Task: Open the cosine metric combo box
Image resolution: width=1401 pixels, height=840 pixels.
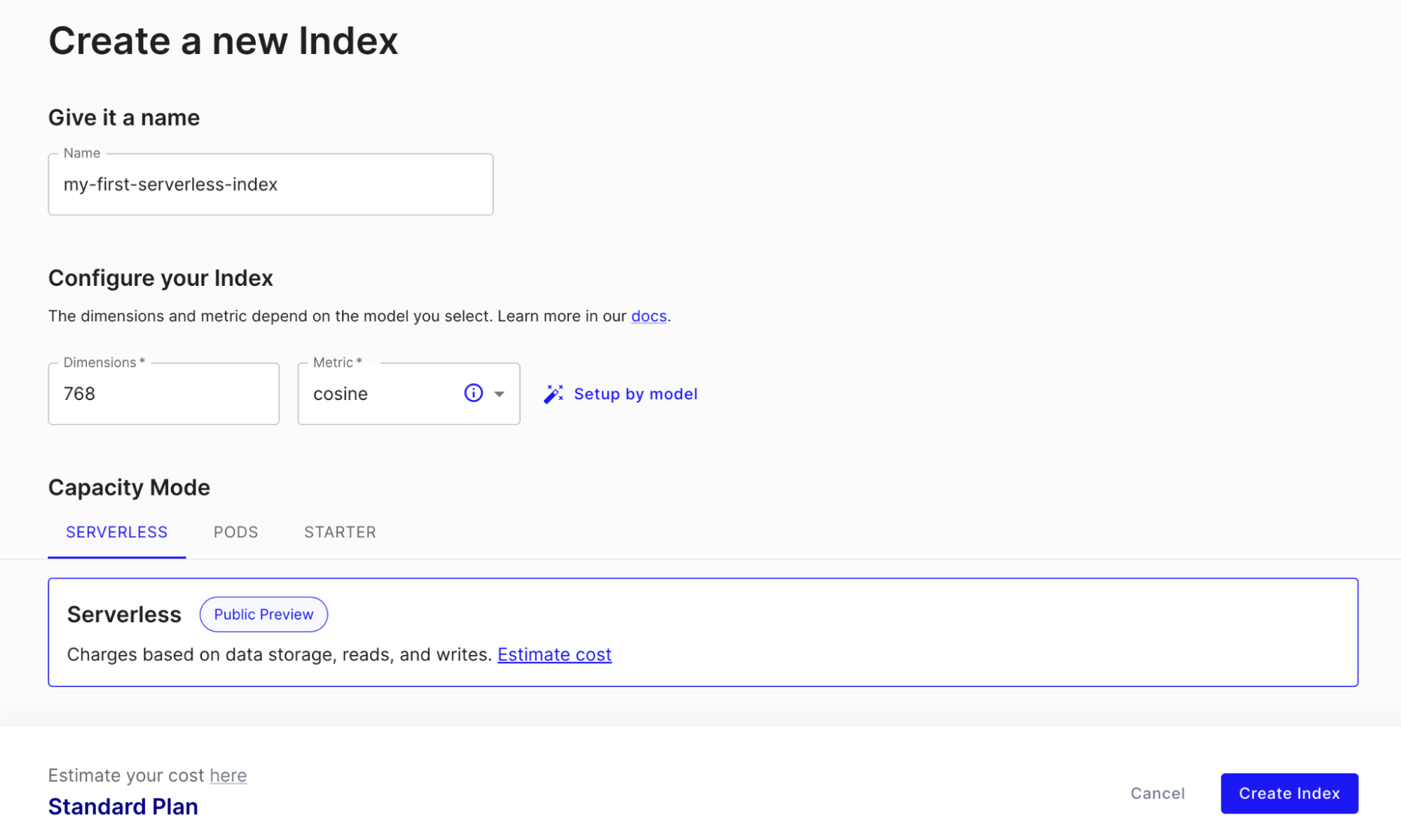Action: [409, 394]
